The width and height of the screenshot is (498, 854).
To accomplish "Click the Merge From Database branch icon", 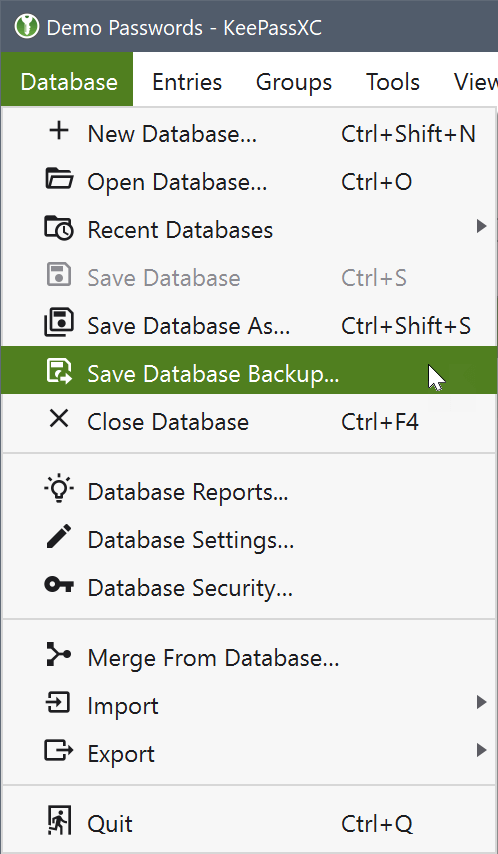I will click(x=59, y=654).
